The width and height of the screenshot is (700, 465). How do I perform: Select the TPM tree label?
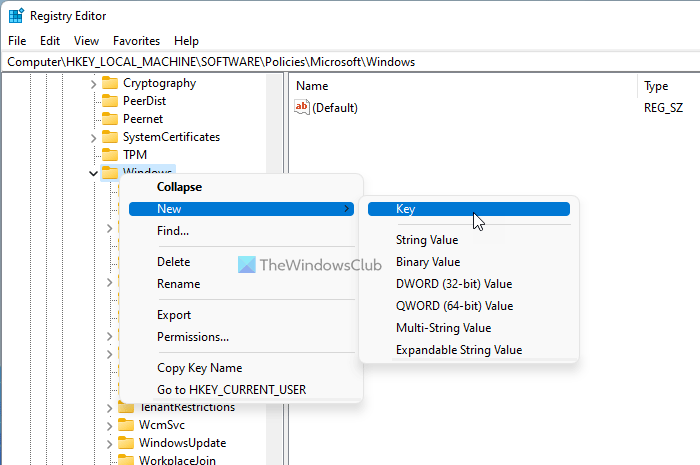[x=135, y=154]
